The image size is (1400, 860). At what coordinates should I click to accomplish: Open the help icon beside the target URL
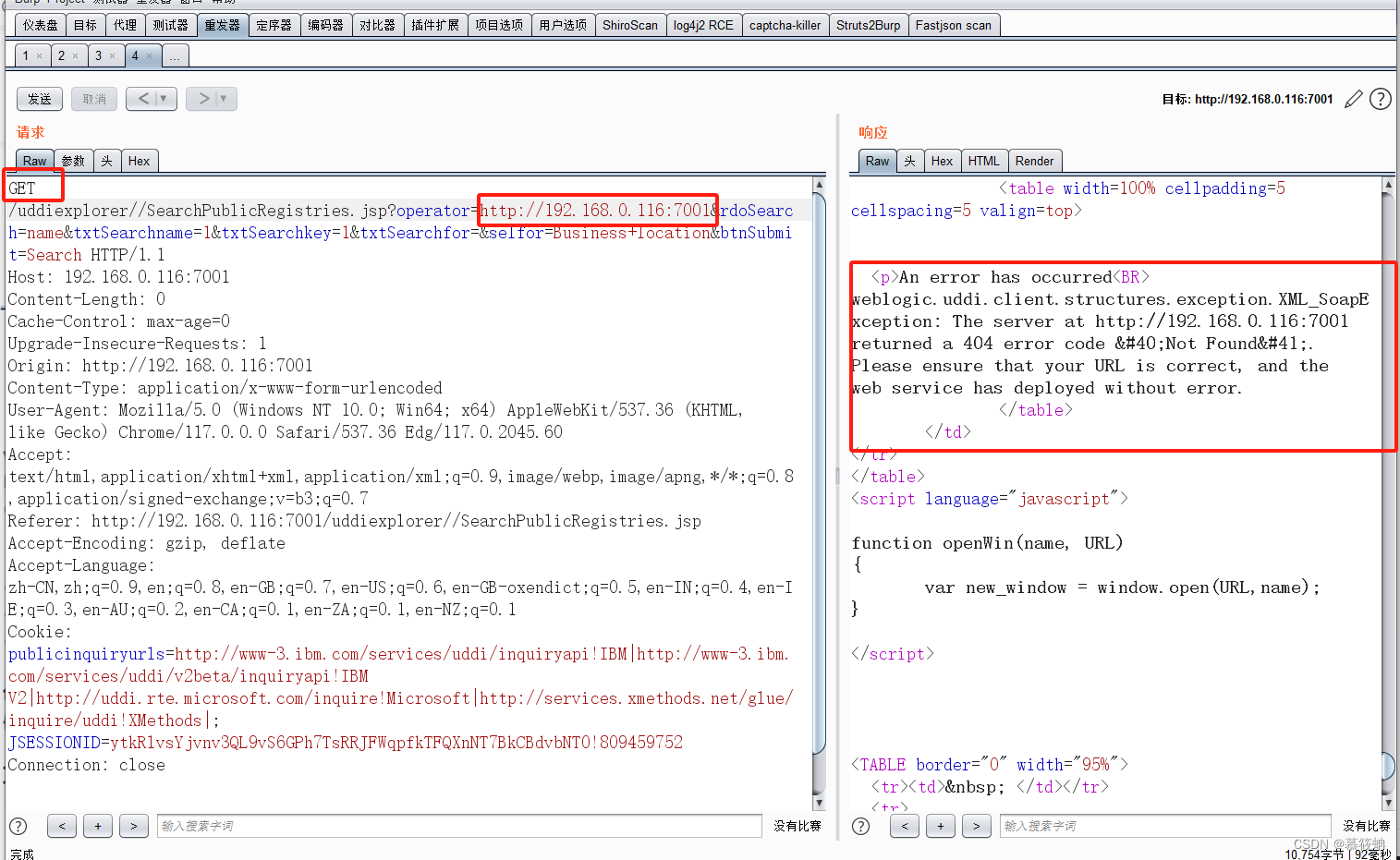point(1380,99)
